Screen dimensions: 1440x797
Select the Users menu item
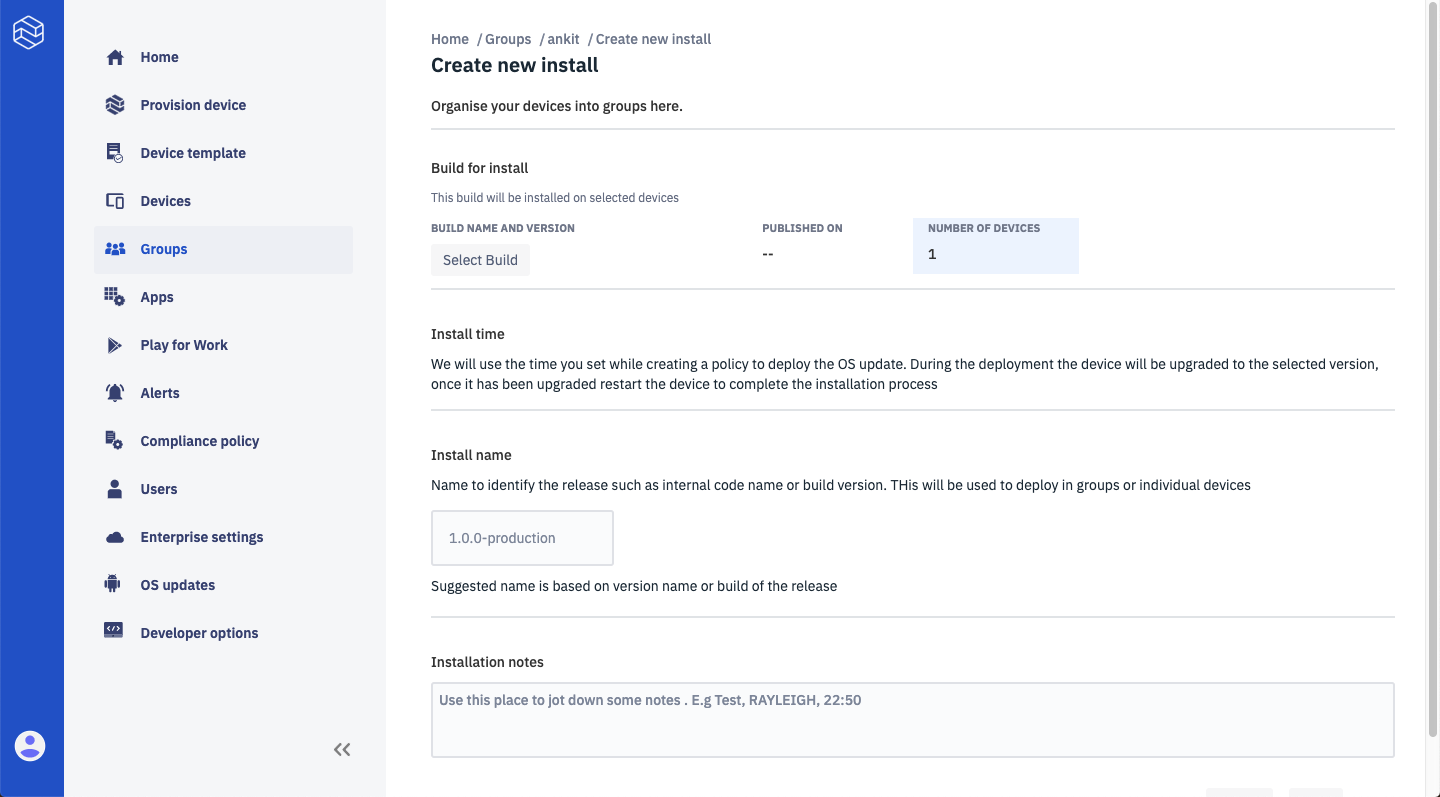coord(158,489)
